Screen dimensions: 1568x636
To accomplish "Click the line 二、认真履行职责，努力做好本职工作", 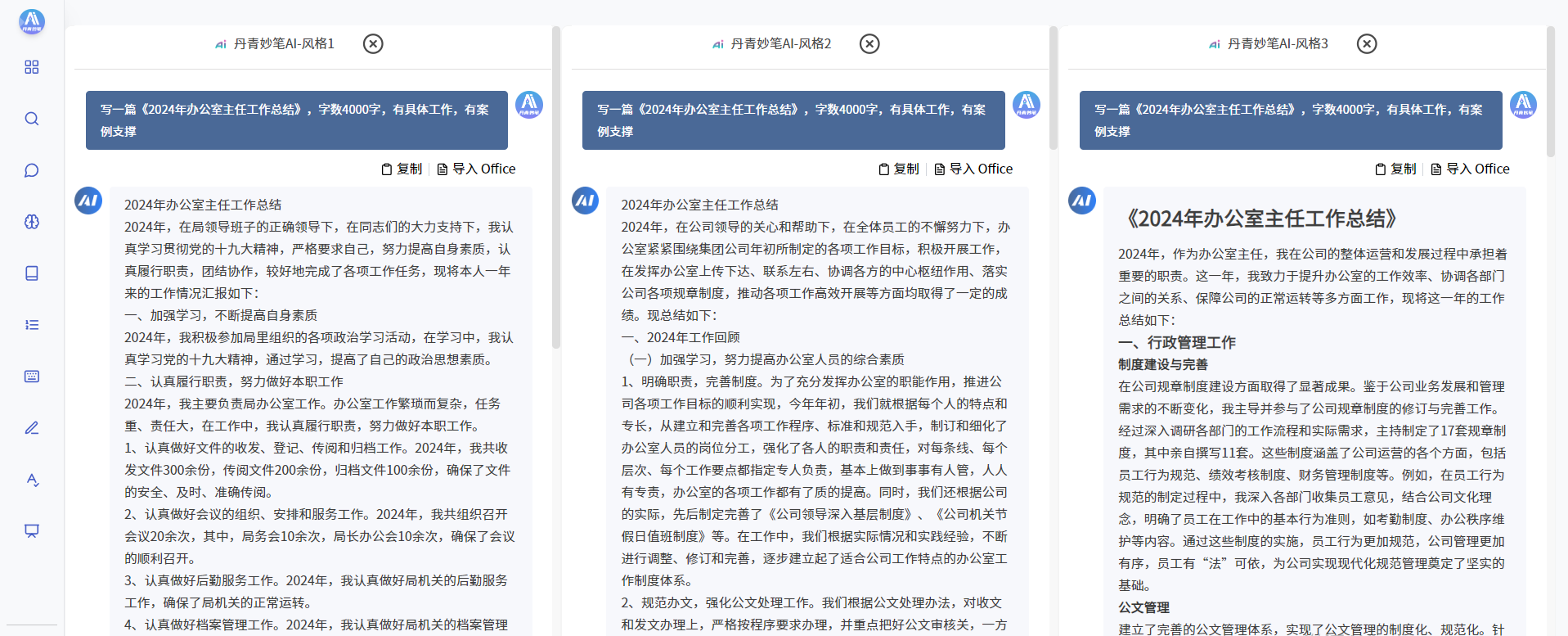I will click(234, 381).
